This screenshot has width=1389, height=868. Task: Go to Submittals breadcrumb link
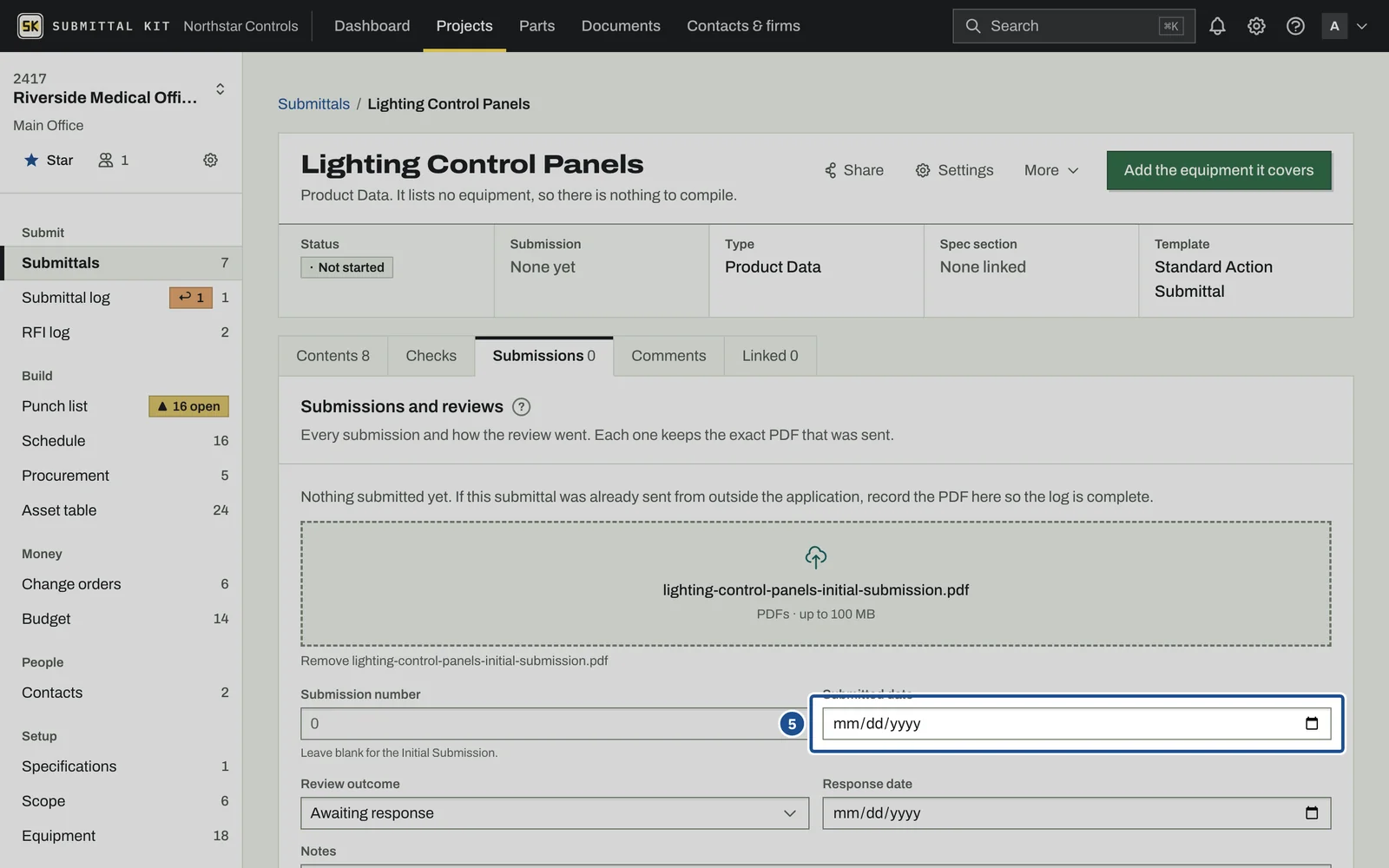coord(313,103)
